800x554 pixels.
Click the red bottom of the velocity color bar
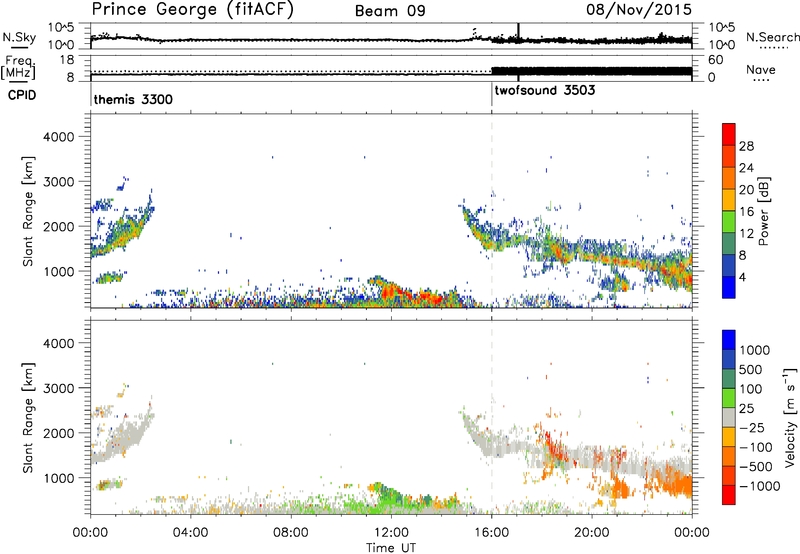[729, 495]
